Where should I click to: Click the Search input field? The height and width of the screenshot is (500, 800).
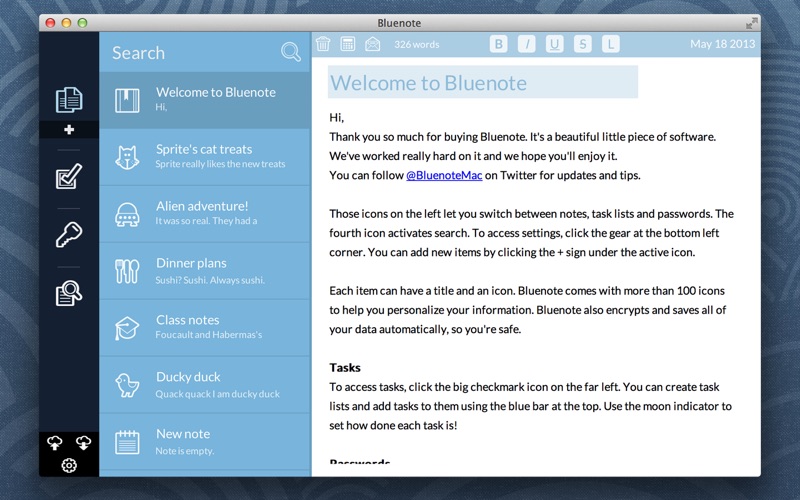[191, 53]
